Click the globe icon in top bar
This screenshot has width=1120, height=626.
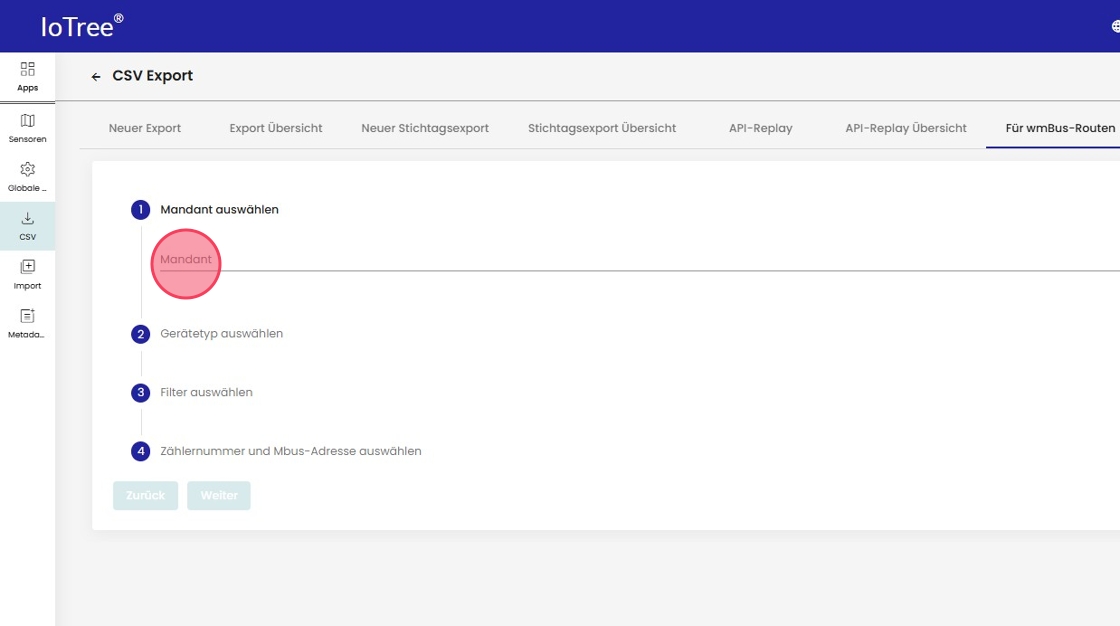point(1115,27)
